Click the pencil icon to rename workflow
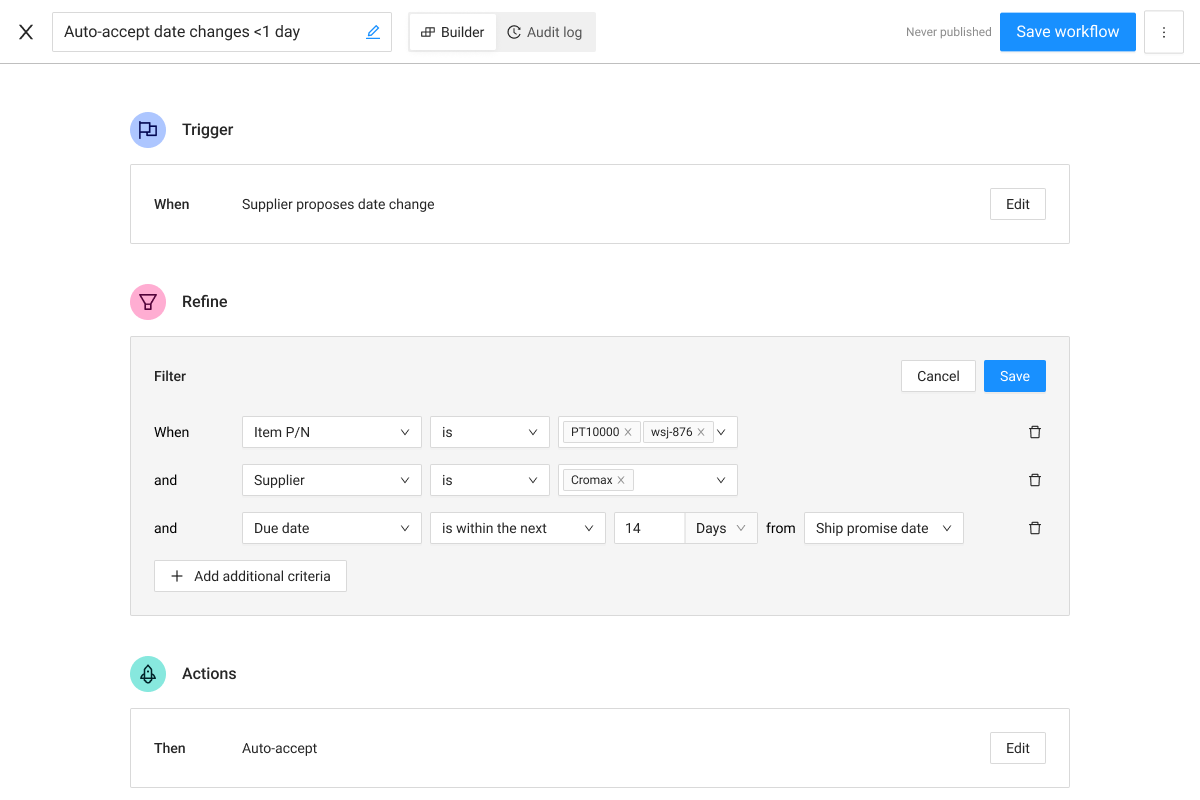 point(373,32)
